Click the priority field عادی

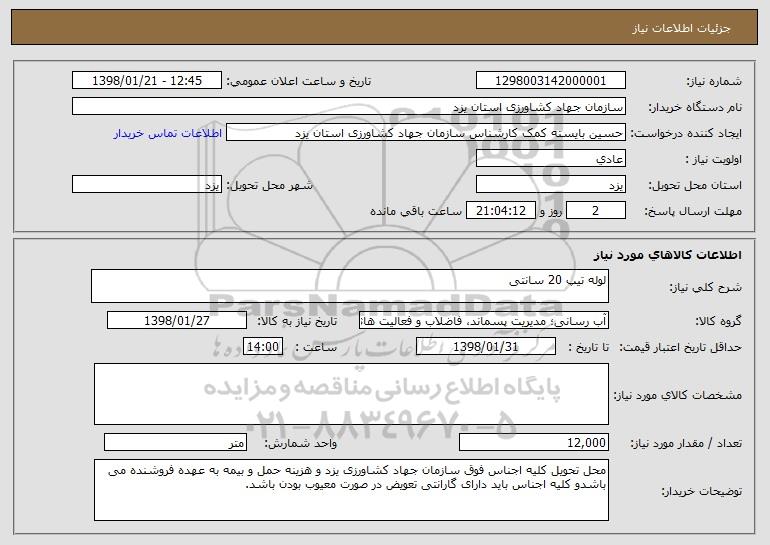pyautogui.click(x=550, y=159)
